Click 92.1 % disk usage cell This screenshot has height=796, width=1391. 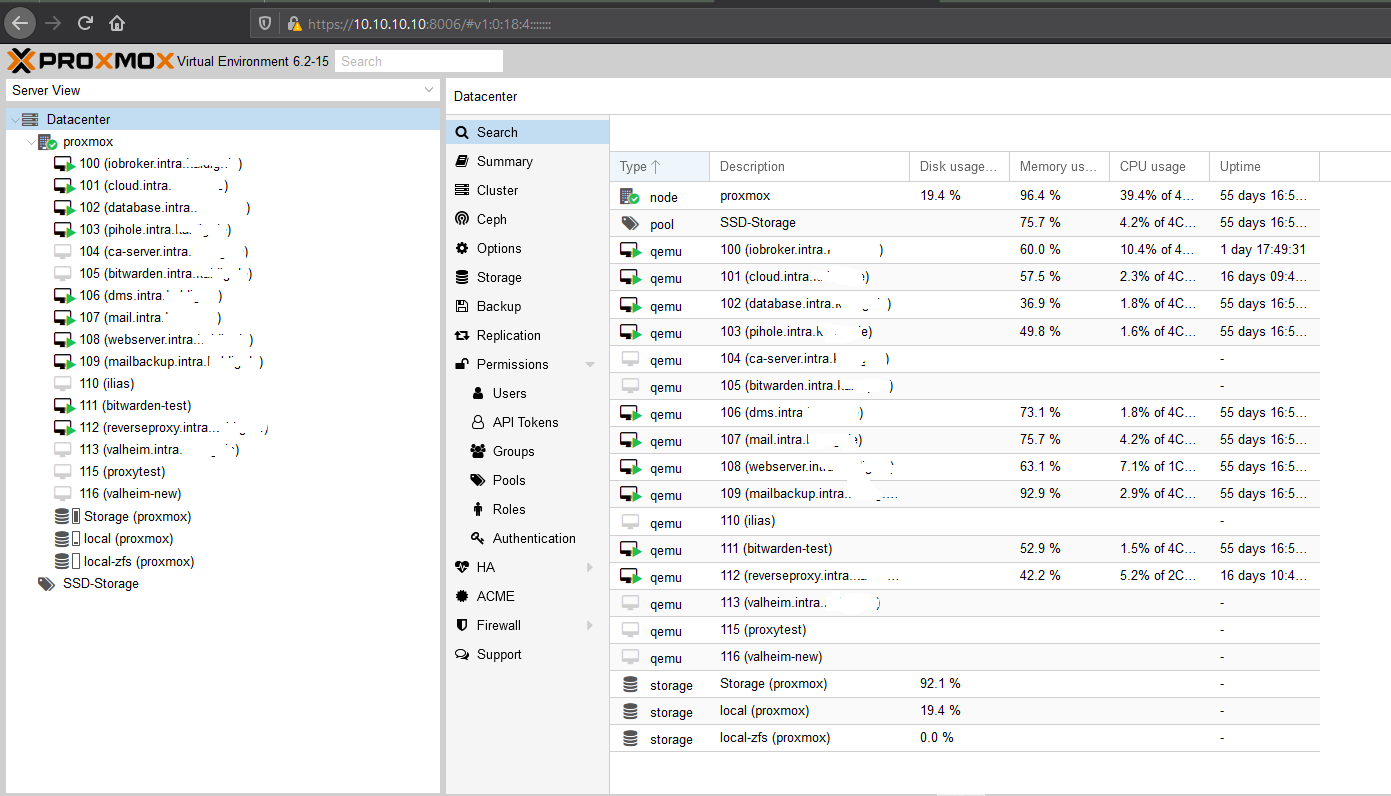pos(959,684)
